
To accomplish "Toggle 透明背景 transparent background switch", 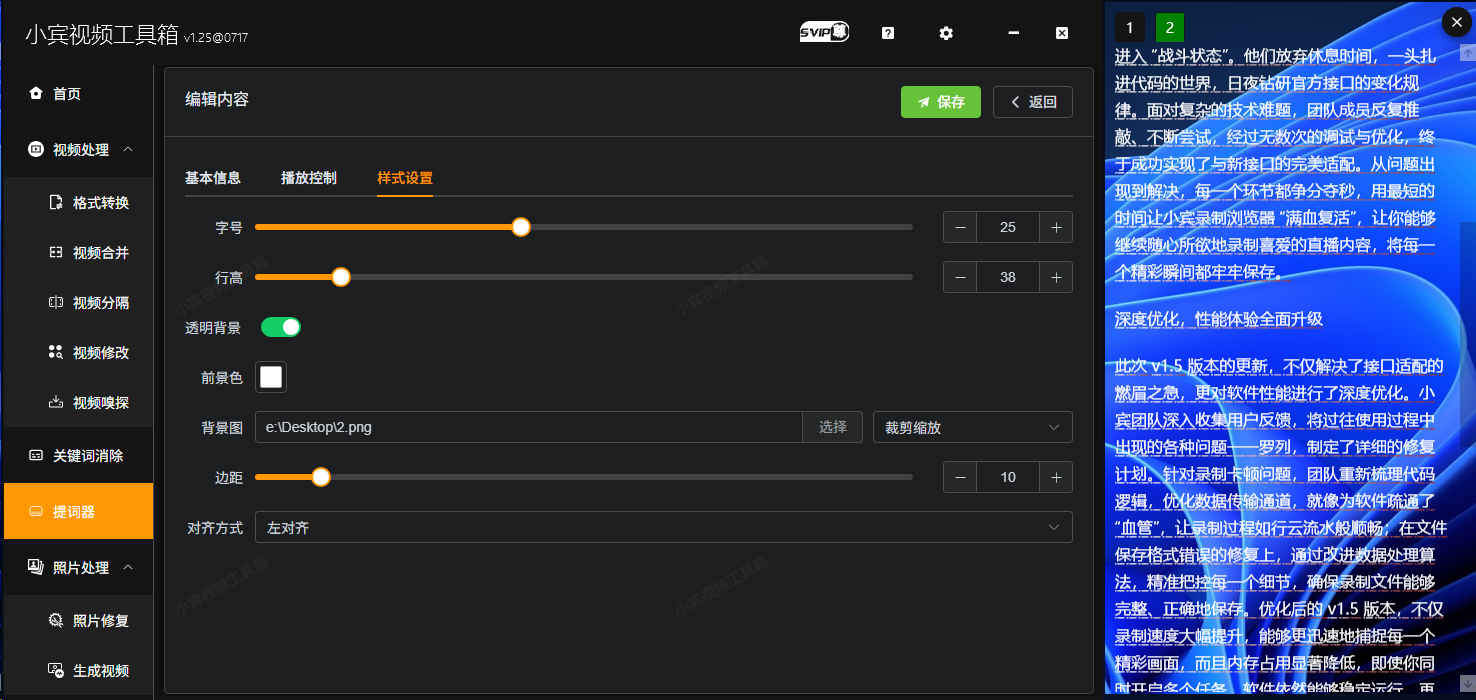I will click(x=281, y=327).
